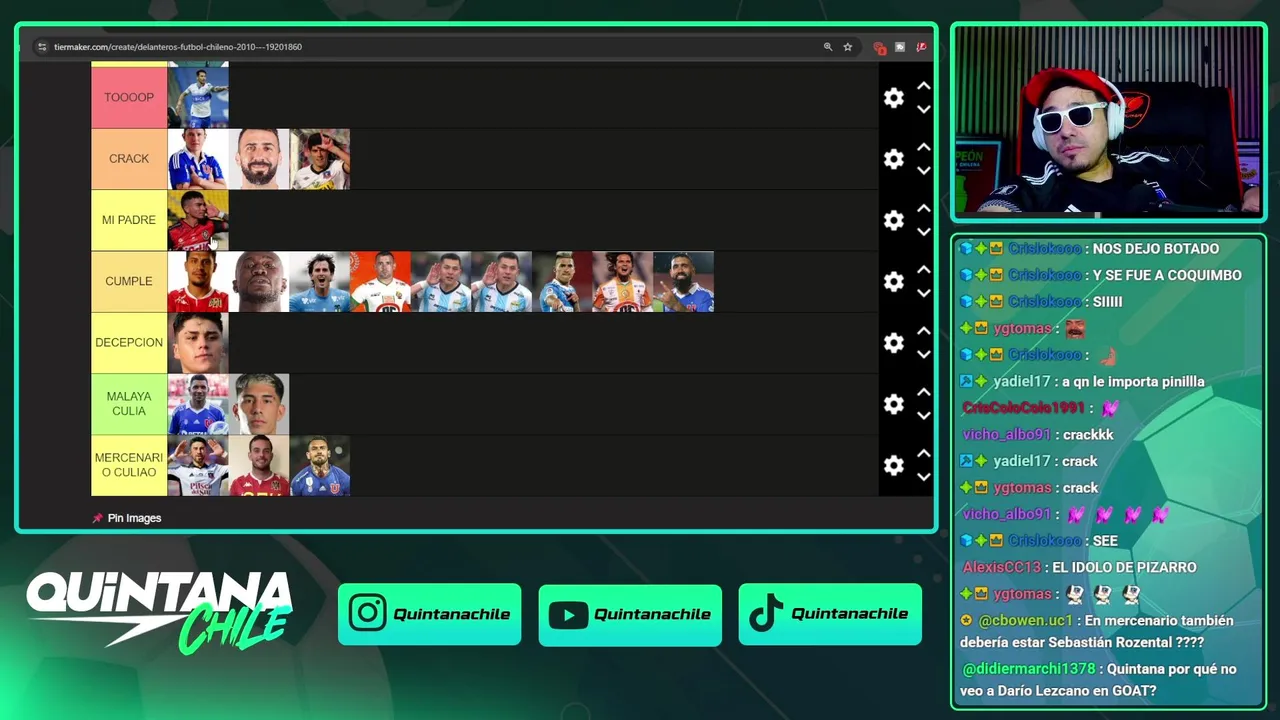
Task: Move CRACK tier up with arrow
Action: (x=924, y=147)
